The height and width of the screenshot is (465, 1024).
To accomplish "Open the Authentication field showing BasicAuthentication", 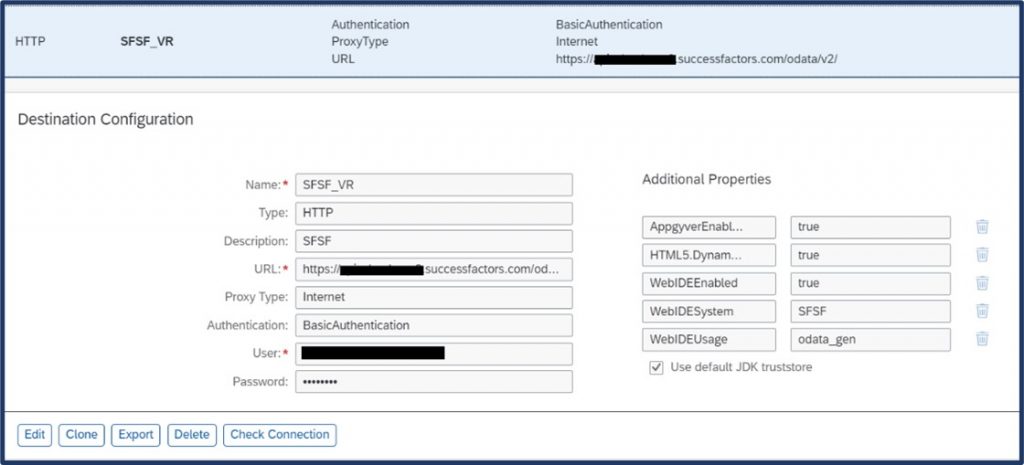I will [x=434, y=325].
